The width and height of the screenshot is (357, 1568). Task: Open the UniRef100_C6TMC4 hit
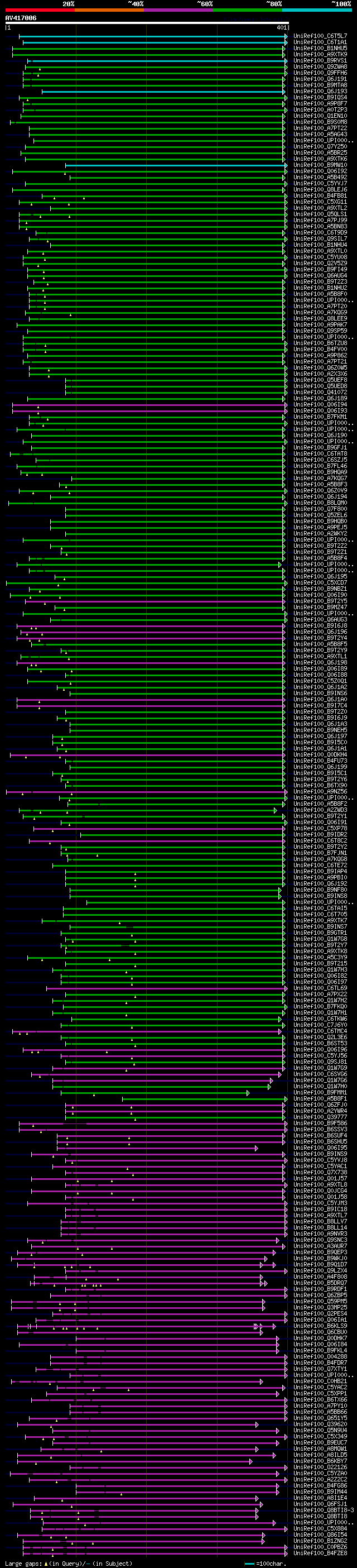pyautogui.click(x=321, y=1031)
